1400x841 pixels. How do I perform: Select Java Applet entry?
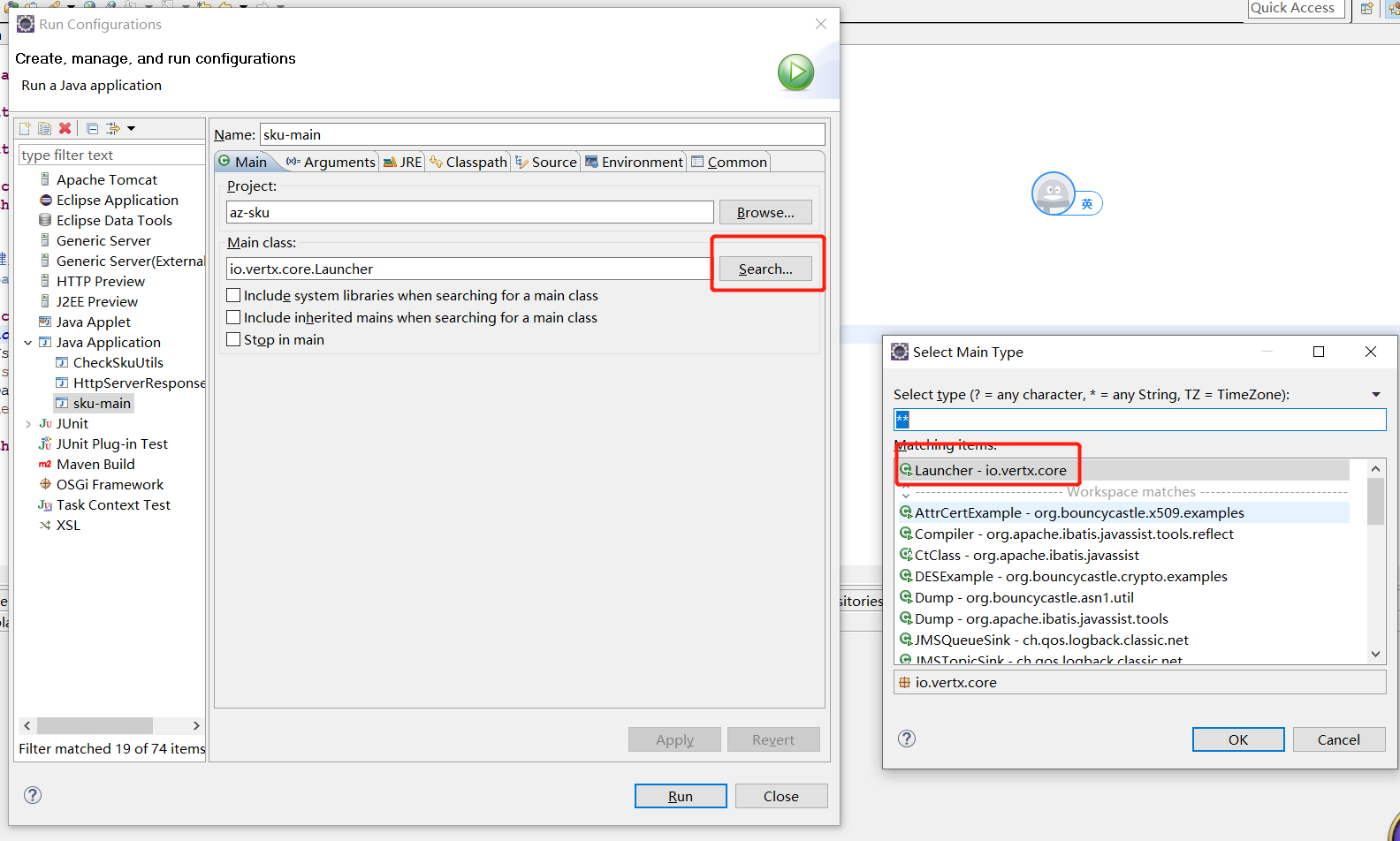(93, 322)
